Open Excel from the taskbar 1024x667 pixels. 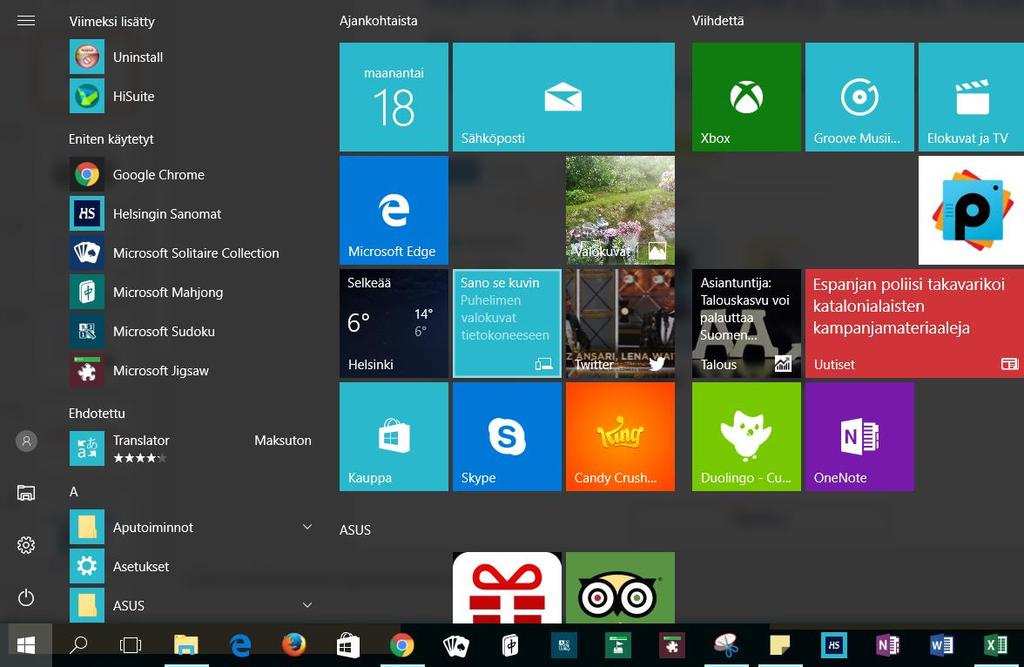click(x=995, y=645)
